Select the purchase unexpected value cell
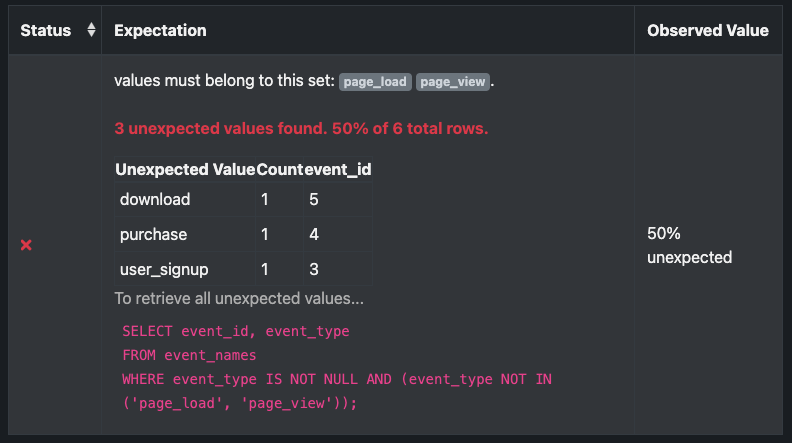The image size is (792, 443). (154, 234)
